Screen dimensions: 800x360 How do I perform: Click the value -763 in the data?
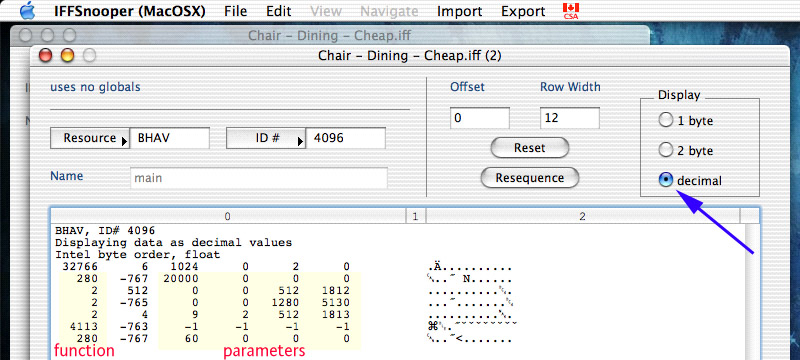click(134, 326)
